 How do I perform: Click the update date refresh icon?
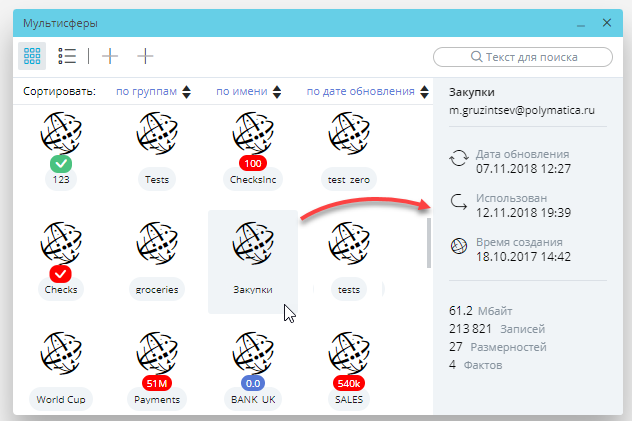coord(459,158)
